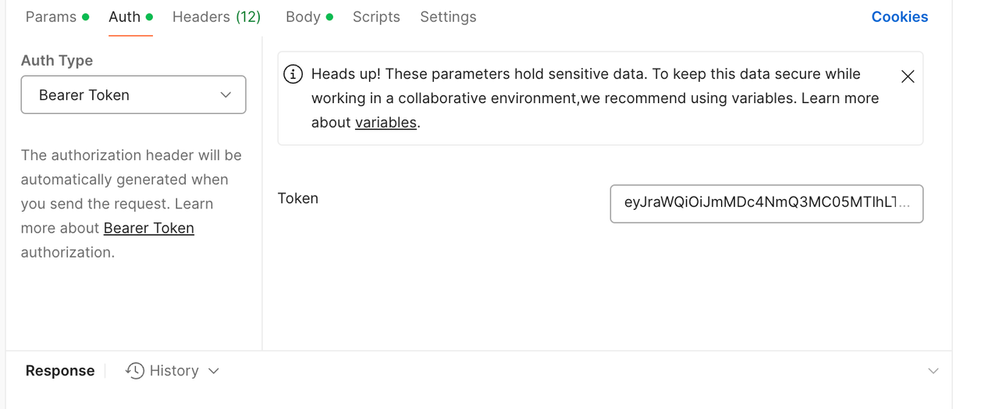This screenshot has width=999, height=409.
Task: Switch to the Body tab
Action: pos(303,17)
